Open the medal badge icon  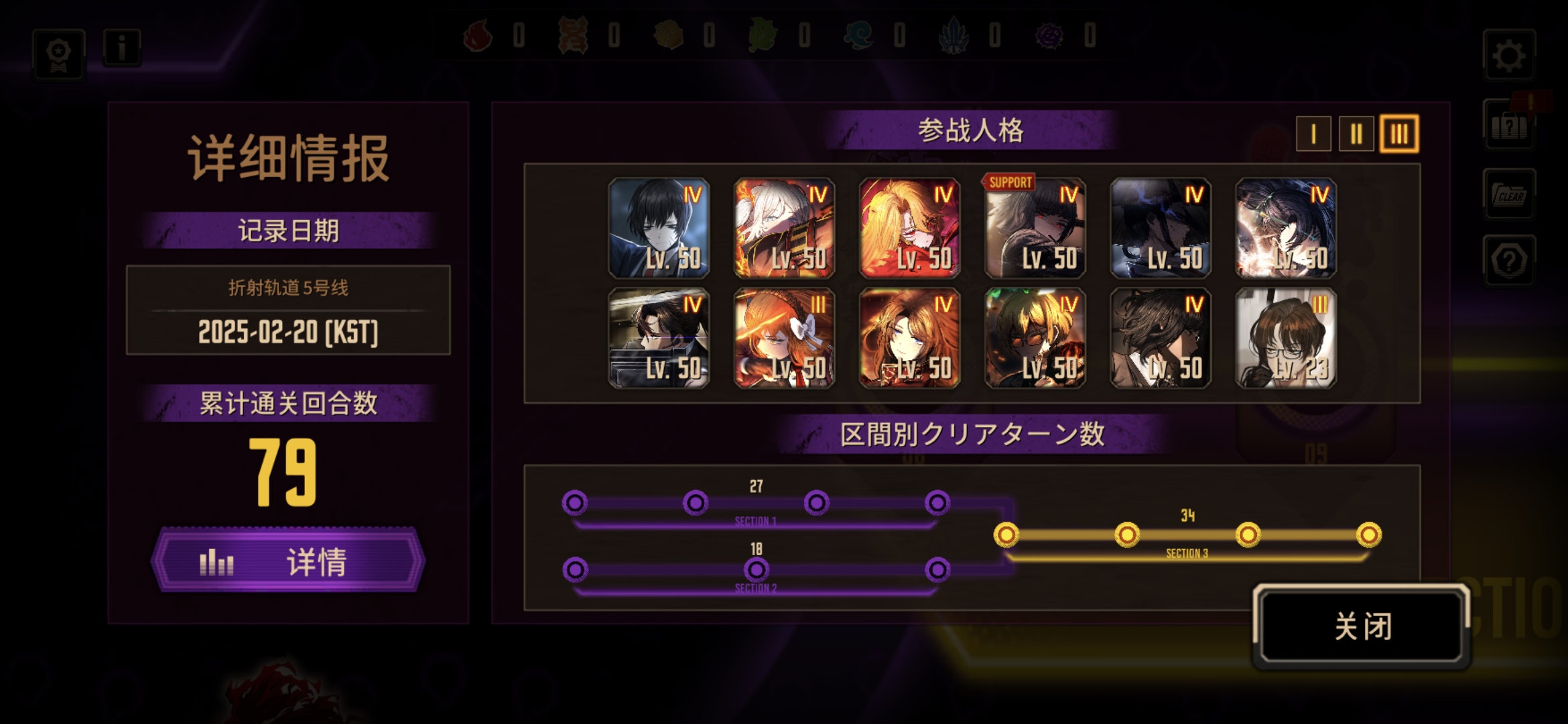(59, 55)
